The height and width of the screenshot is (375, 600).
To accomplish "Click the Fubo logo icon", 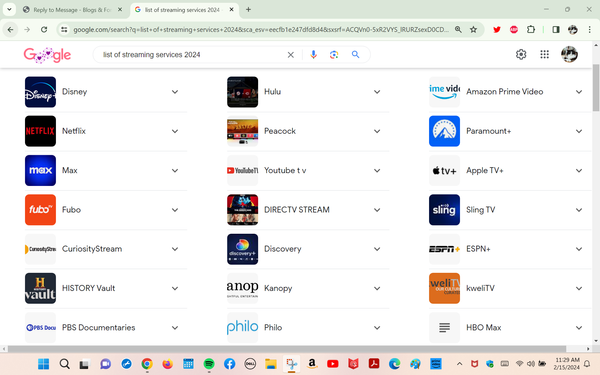I will (x=40, y=210).
